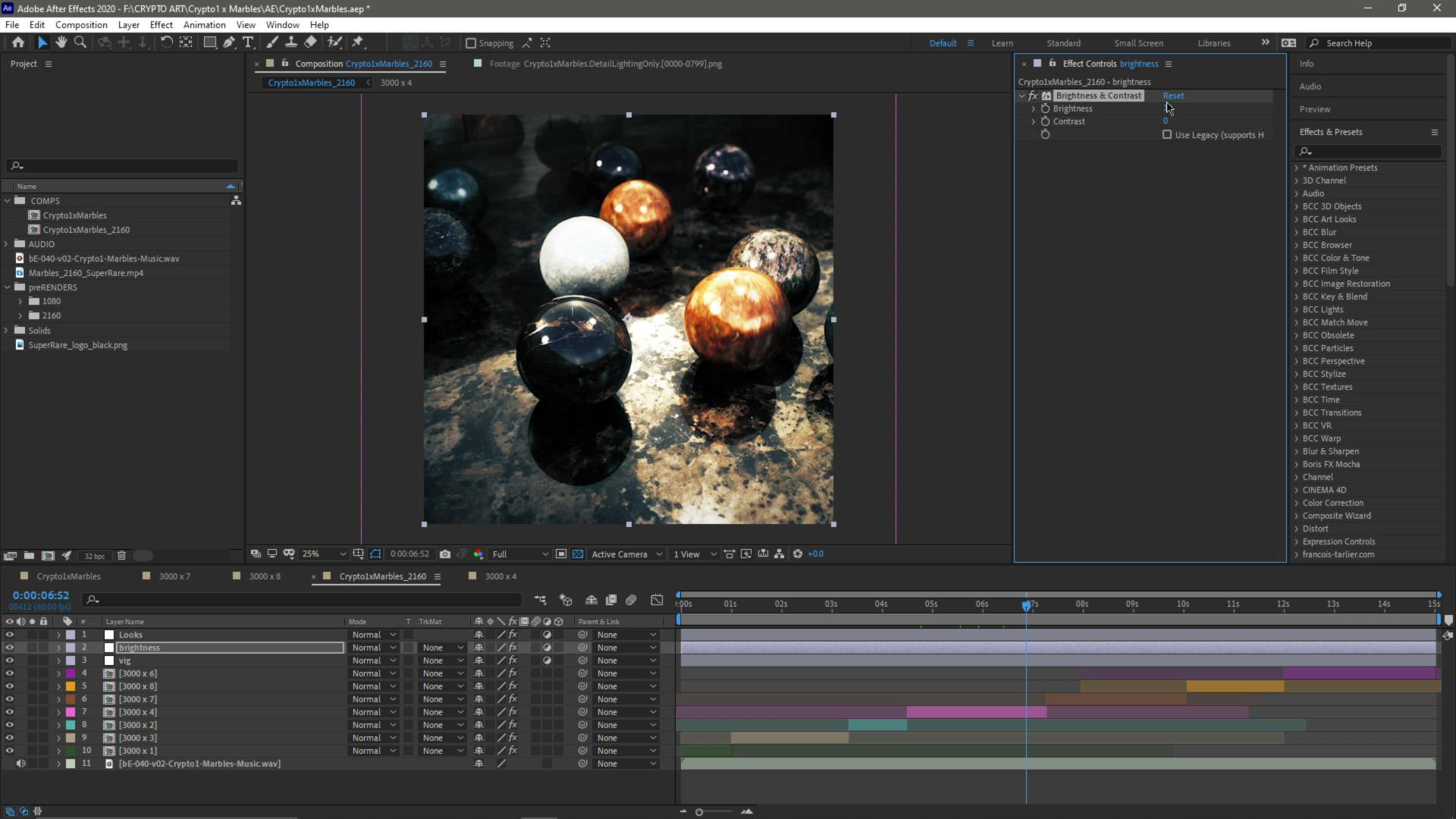
Task: Open the 25% magnification dropdown
Action: (x=325, y=554)
